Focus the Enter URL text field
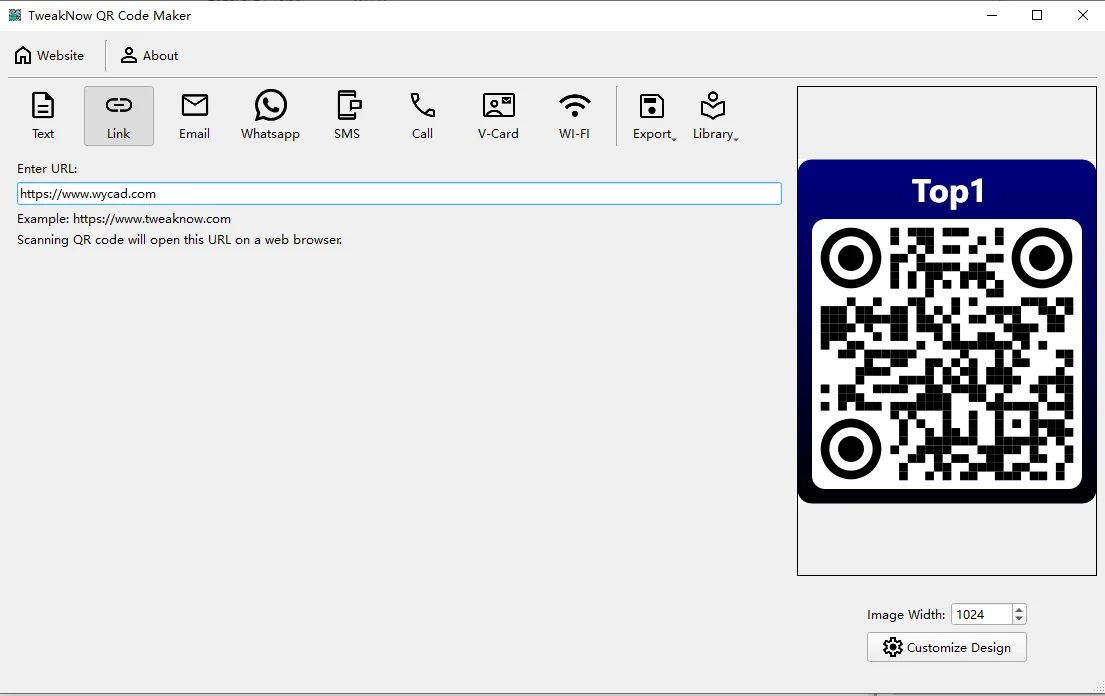Viewport: 1105px width, 696px height. click(398, 193)
